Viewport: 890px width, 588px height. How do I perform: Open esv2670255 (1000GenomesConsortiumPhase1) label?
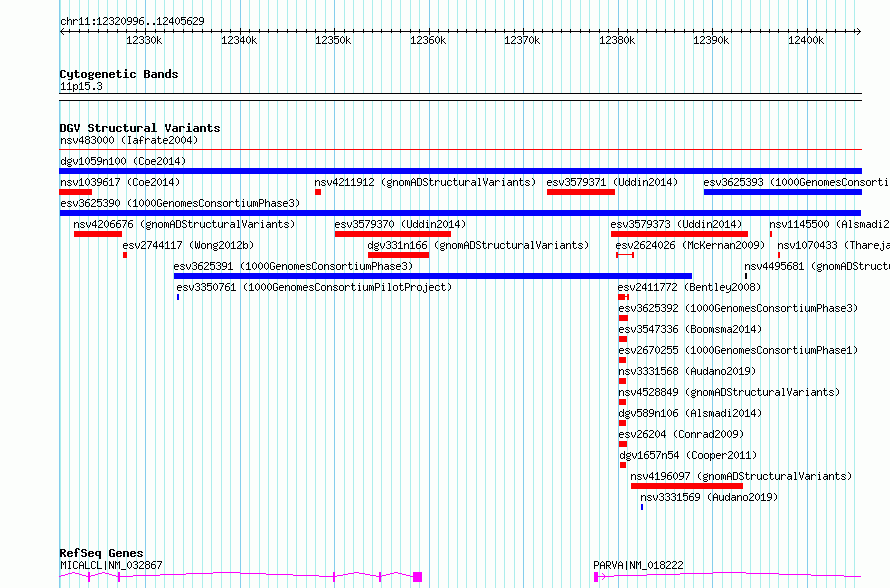[738, 350]
